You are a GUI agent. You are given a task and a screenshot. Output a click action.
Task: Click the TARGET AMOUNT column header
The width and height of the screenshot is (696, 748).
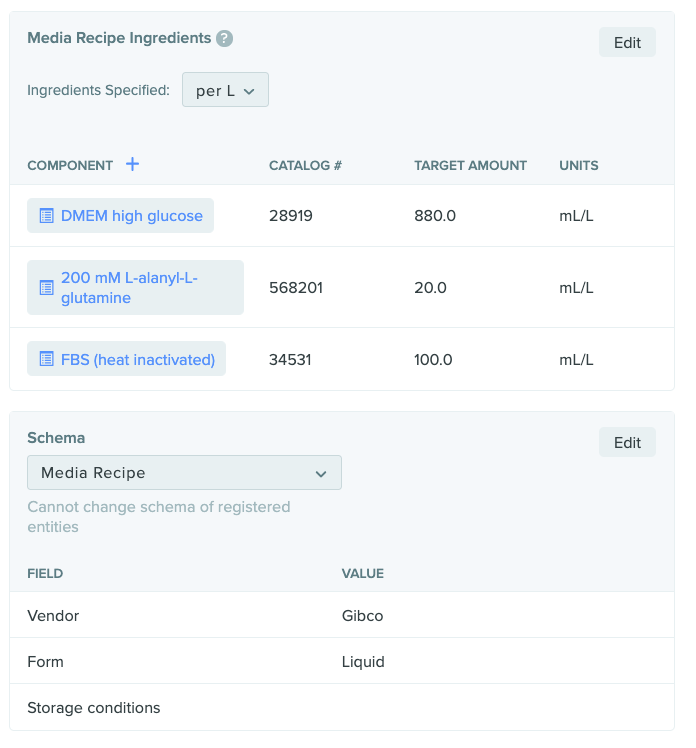[x=470, y=166]
